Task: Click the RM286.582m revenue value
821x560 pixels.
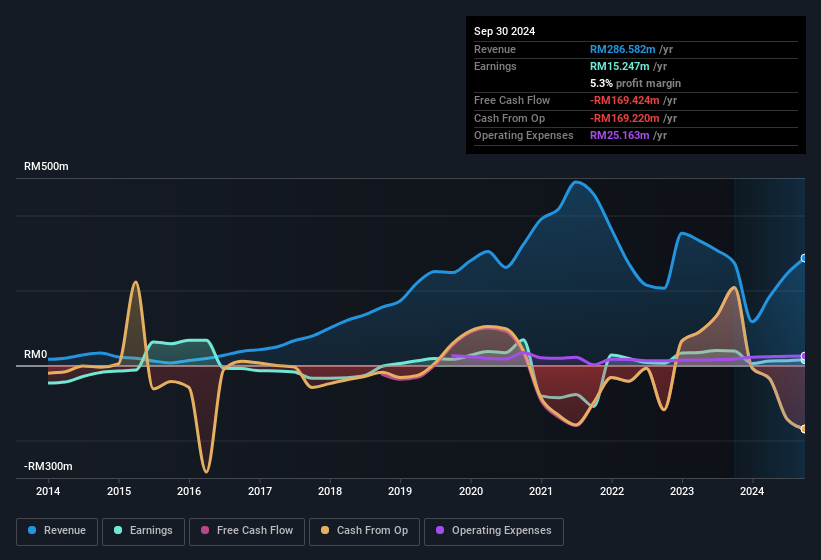Action: 622,49
